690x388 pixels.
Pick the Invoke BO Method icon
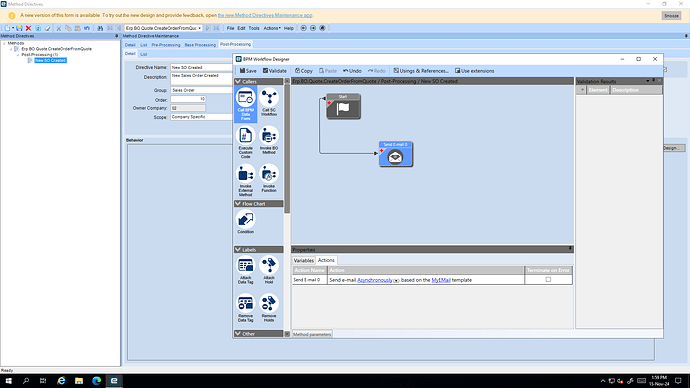(269, 140)
